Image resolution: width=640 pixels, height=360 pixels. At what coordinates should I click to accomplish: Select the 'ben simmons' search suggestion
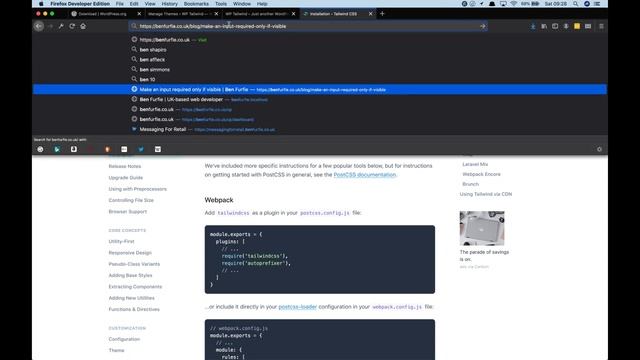click(x=320, y=69)
